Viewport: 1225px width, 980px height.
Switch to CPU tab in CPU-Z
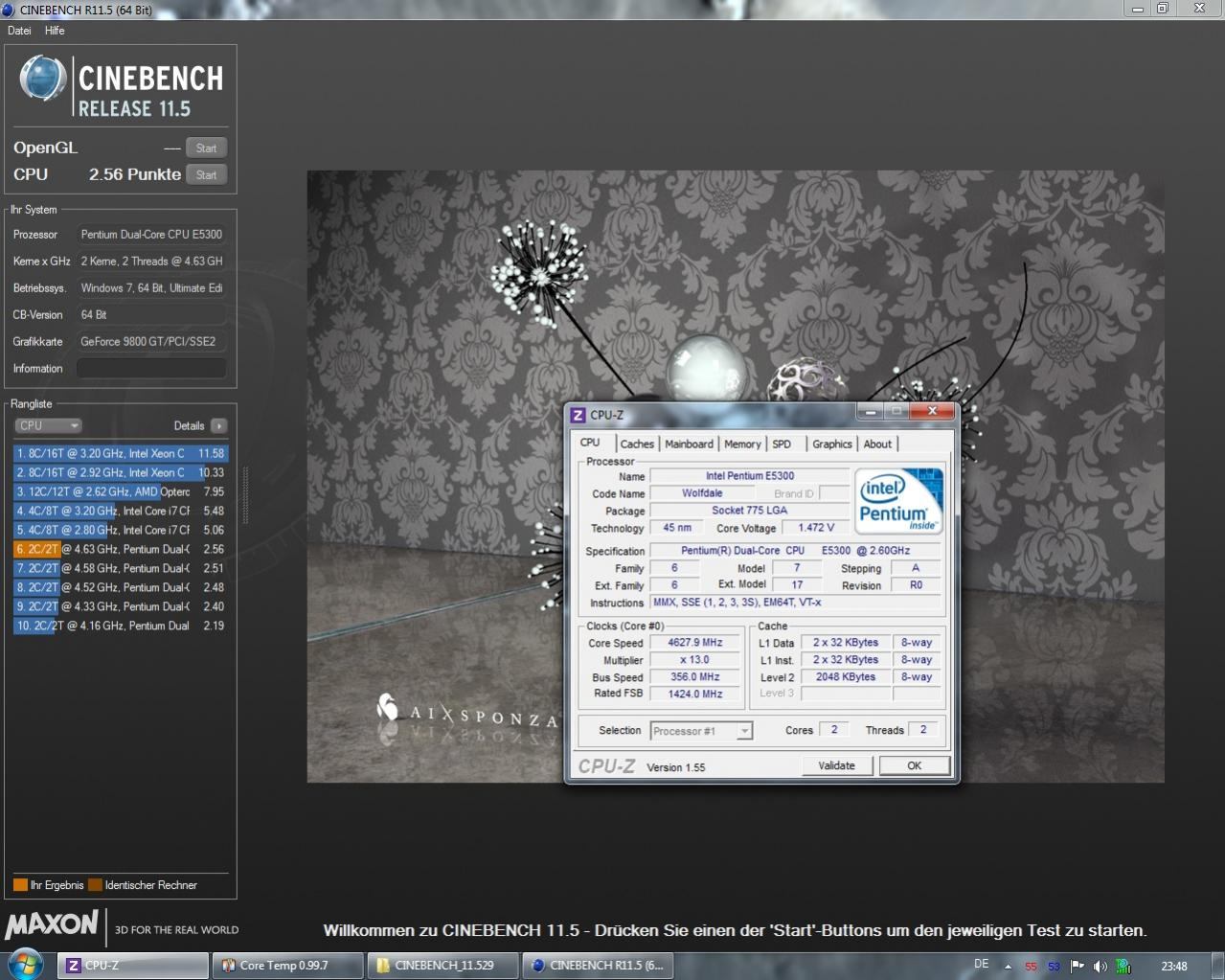[x=590, y=443]
